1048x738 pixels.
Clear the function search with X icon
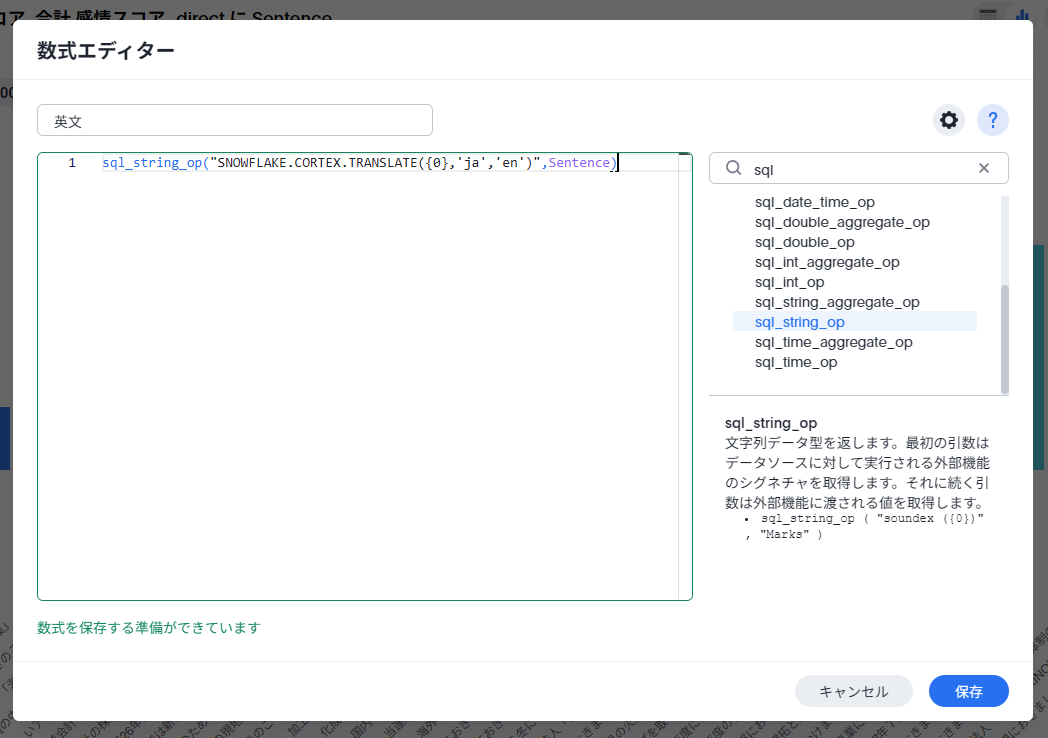click(984, 168)
